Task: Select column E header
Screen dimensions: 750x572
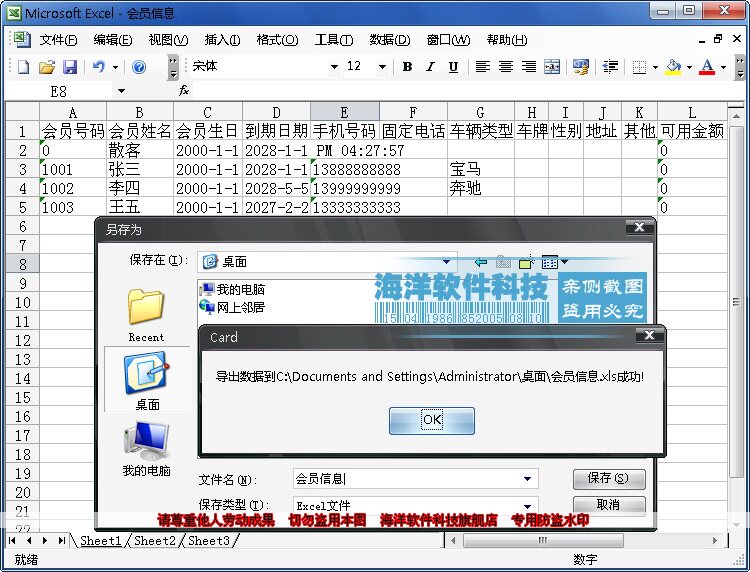Action: click(345, 112)
